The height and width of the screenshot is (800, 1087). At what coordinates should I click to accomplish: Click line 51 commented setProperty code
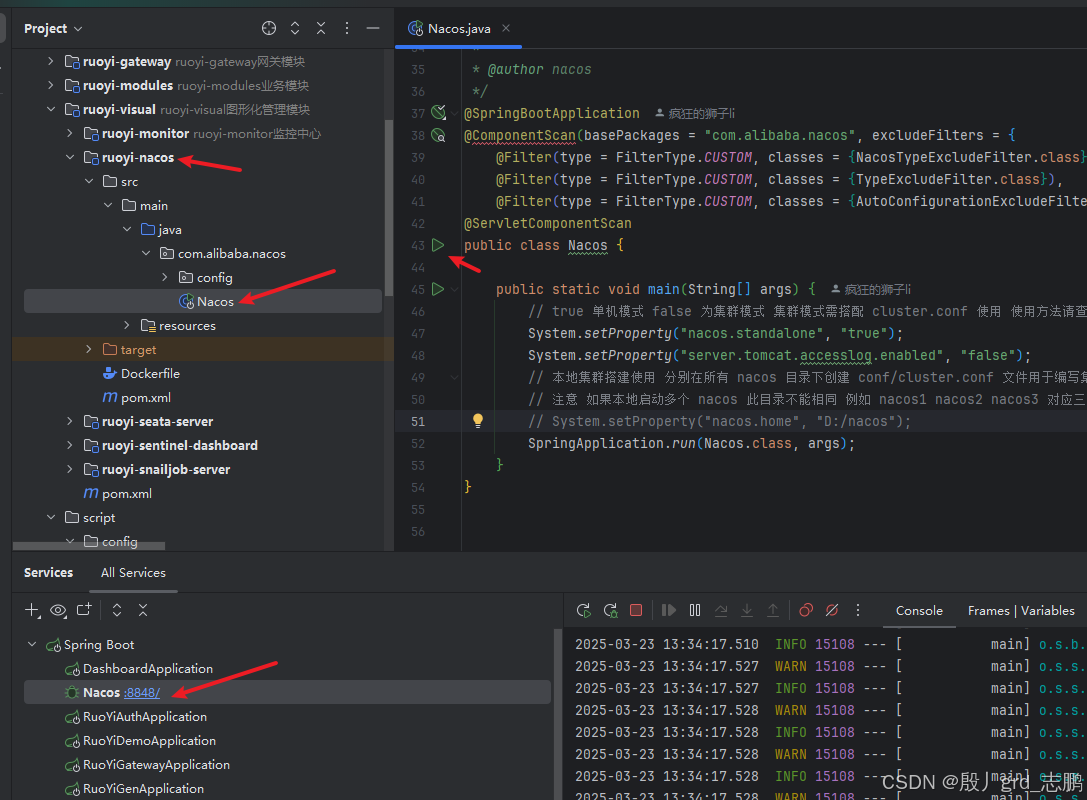click(719, 421)
